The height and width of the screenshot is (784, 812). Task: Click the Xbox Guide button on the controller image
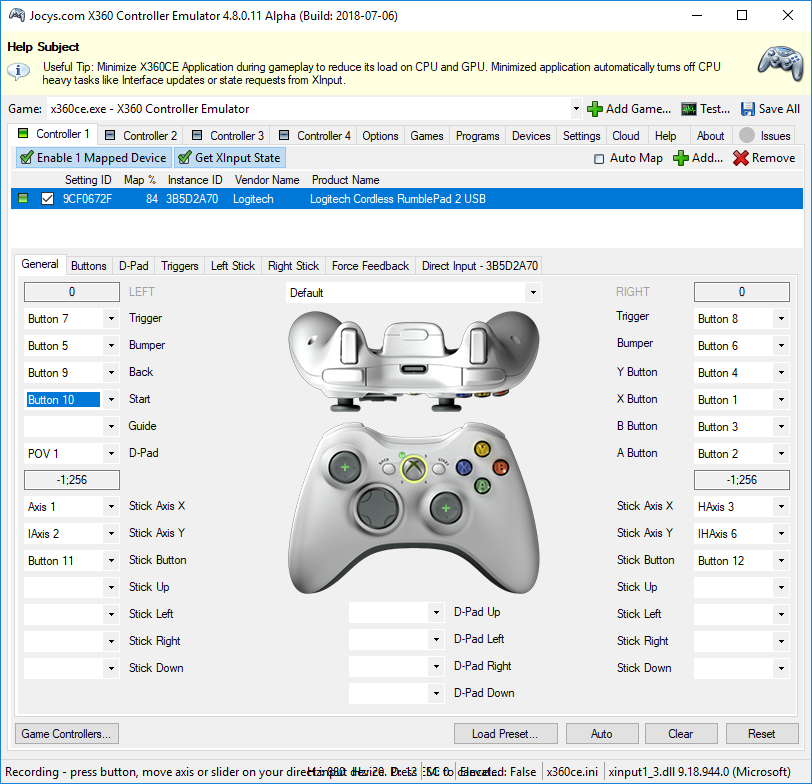(x=413, y=469)
